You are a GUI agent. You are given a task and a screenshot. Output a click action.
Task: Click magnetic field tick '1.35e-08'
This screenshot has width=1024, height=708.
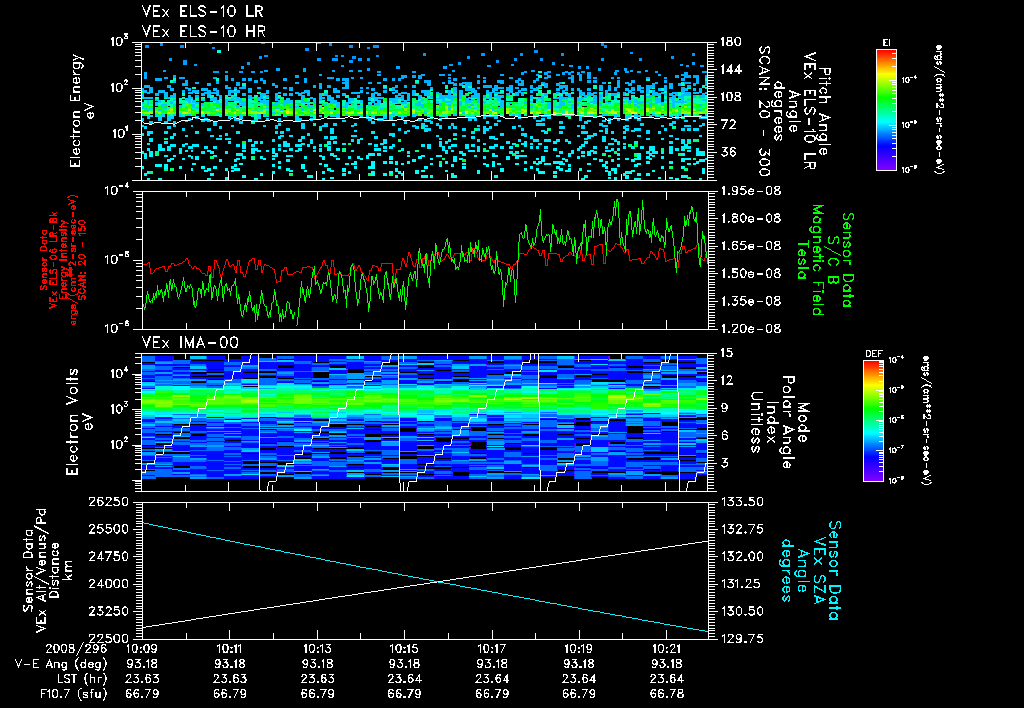point(750,301)
